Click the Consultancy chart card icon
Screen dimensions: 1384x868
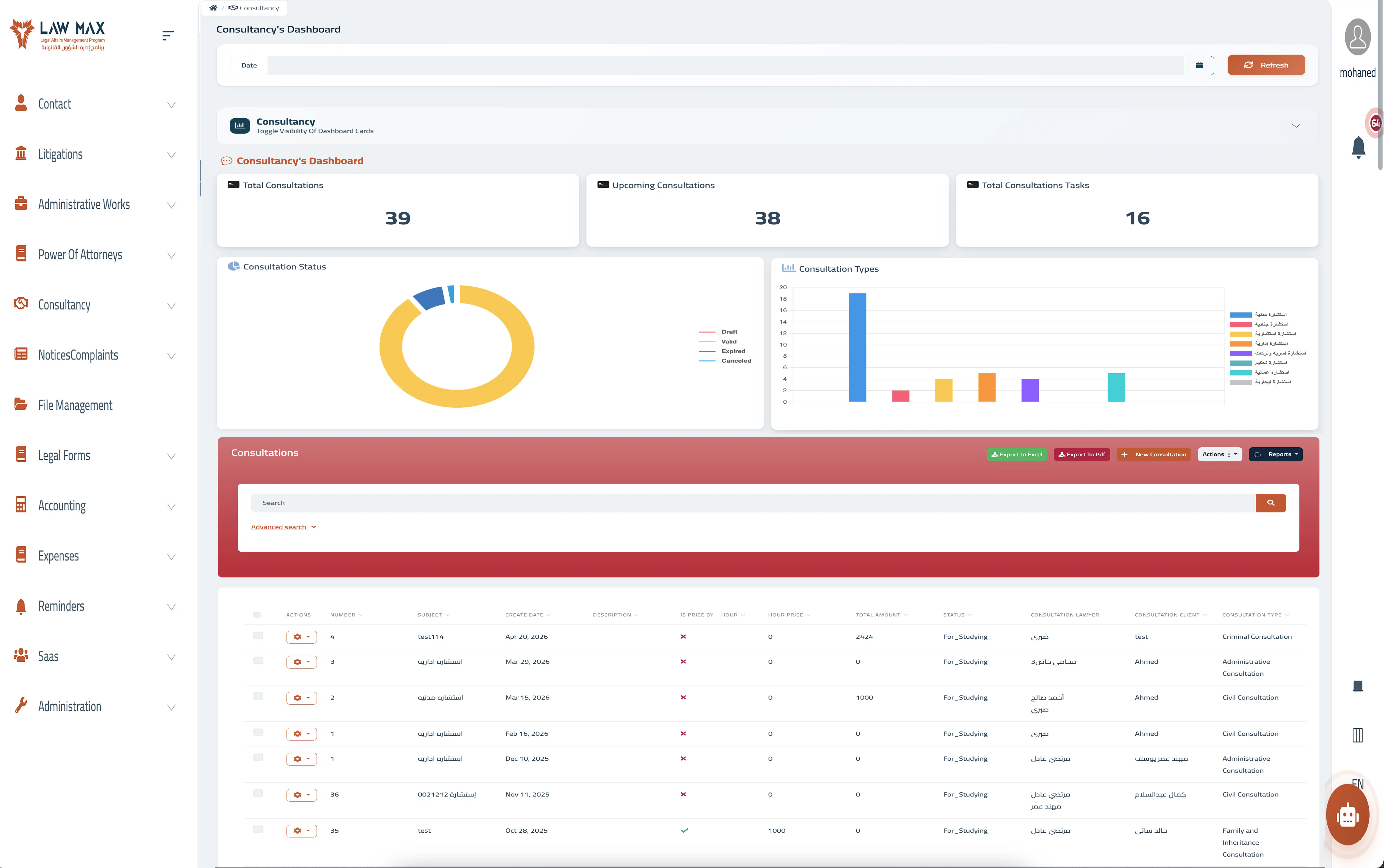point(240,126)
